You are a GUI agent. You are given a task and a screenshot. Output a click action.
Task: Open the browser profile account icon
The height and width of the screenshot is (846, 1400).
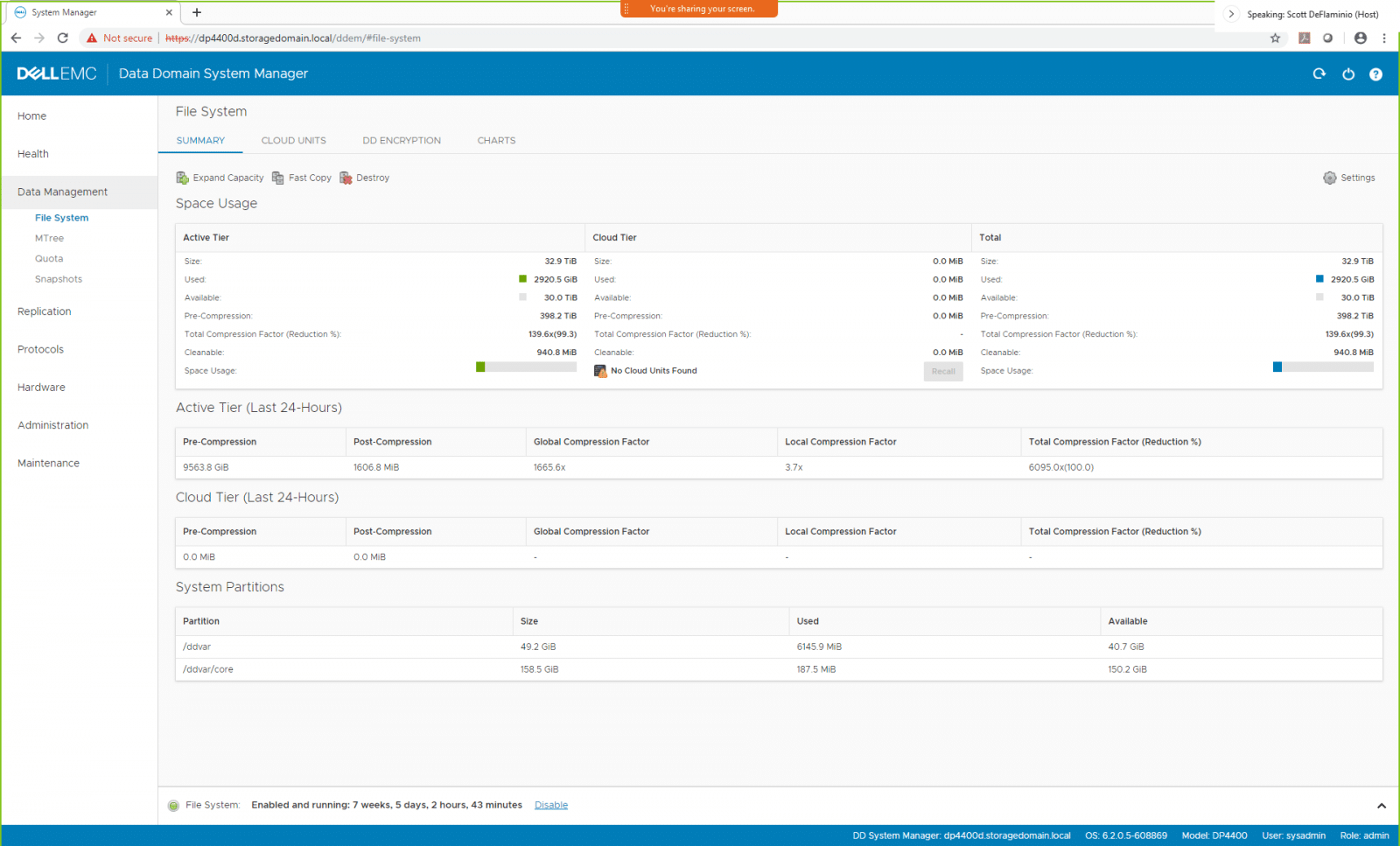pyautogui.click(x=1360, y=38)
